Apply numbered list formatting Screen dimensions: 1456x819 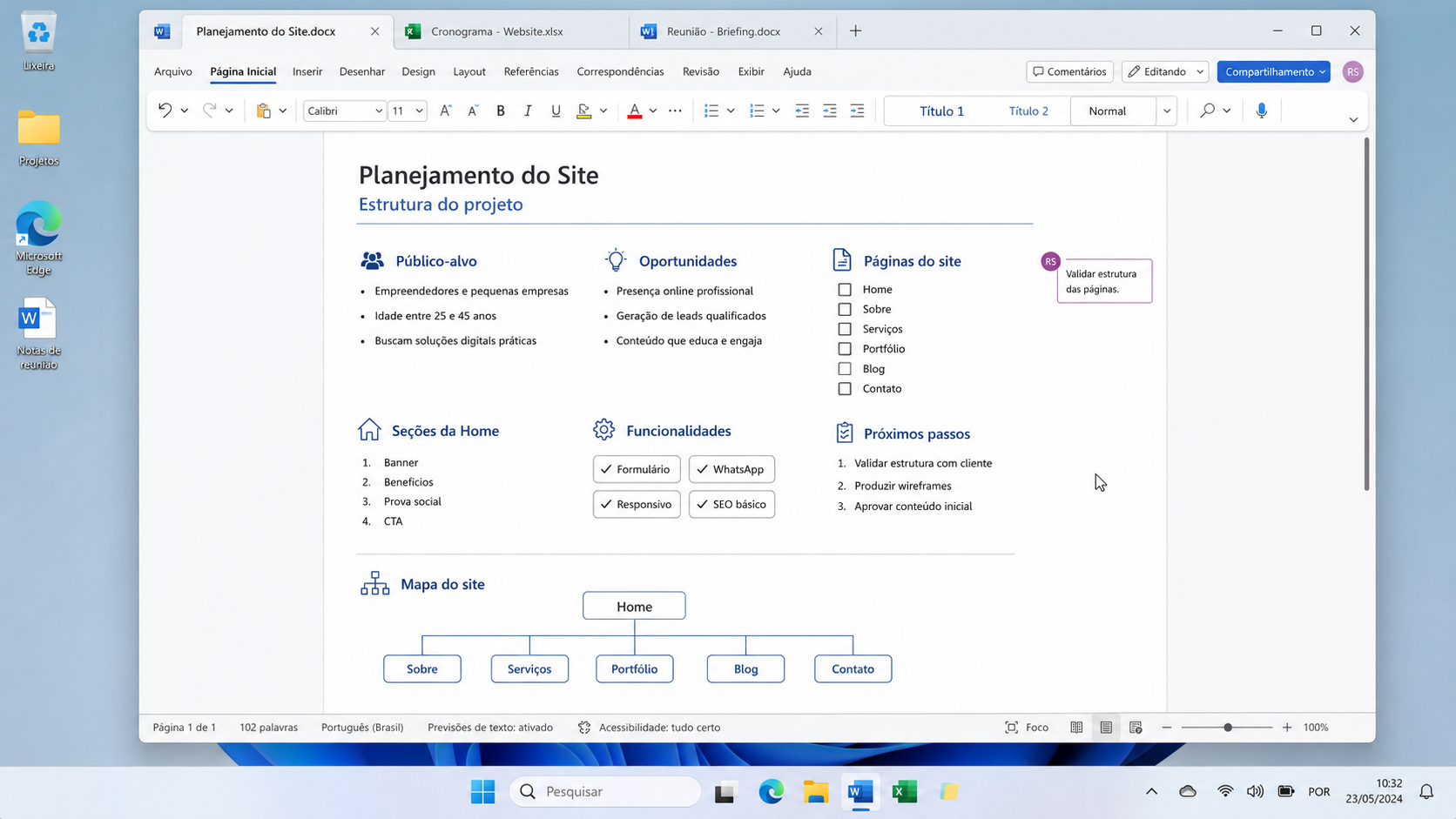point(757,111)
